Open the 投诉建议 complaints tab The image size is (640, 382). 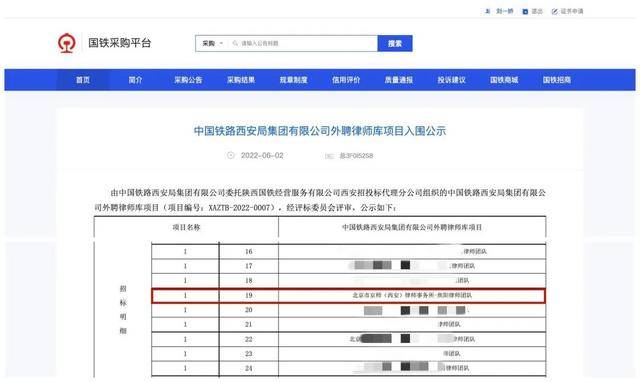click(451, 80)
